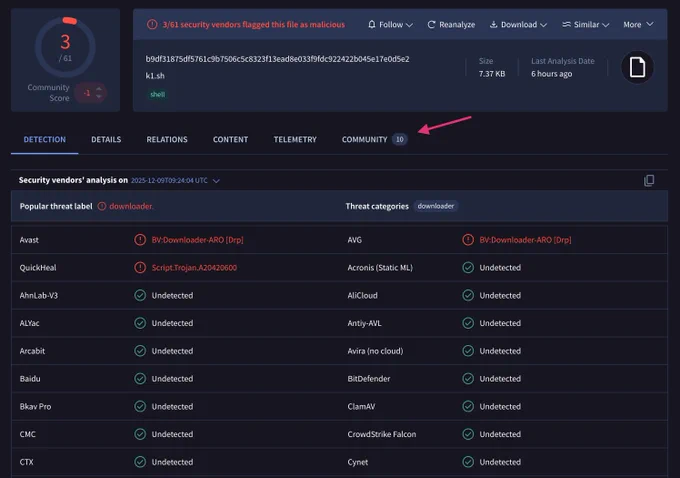Screen dimensions: 680x478
Task: Click the popular threat label downloader
Action: [131, 206]
